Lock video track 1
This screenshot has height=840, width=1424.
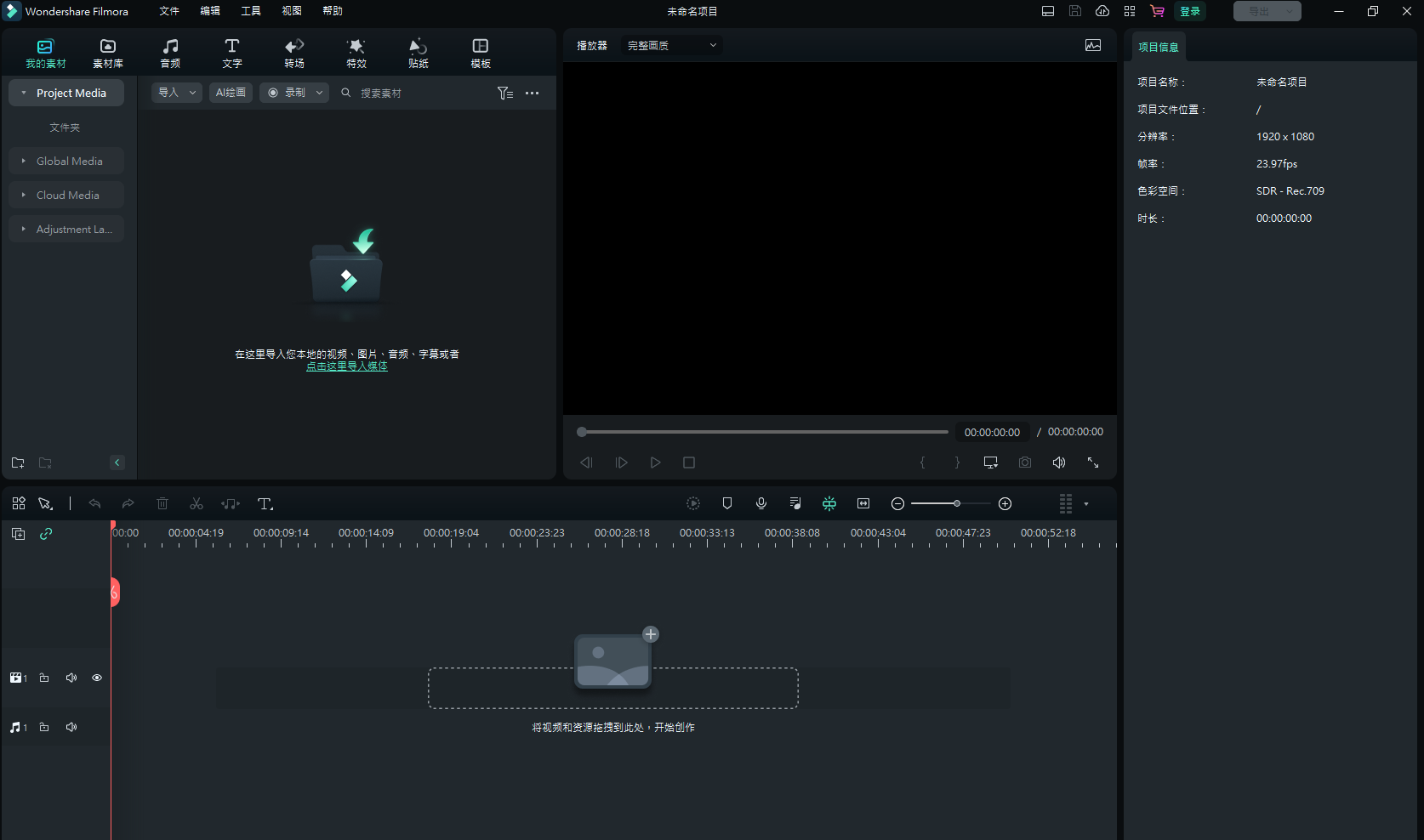click(44, 678)
